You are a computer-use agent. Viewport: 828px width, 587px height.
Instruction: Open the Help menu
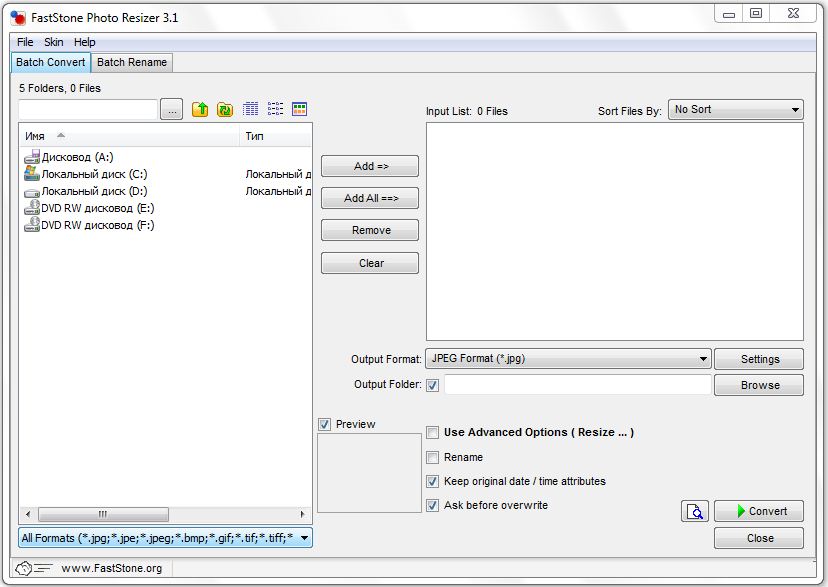(84, 42)
